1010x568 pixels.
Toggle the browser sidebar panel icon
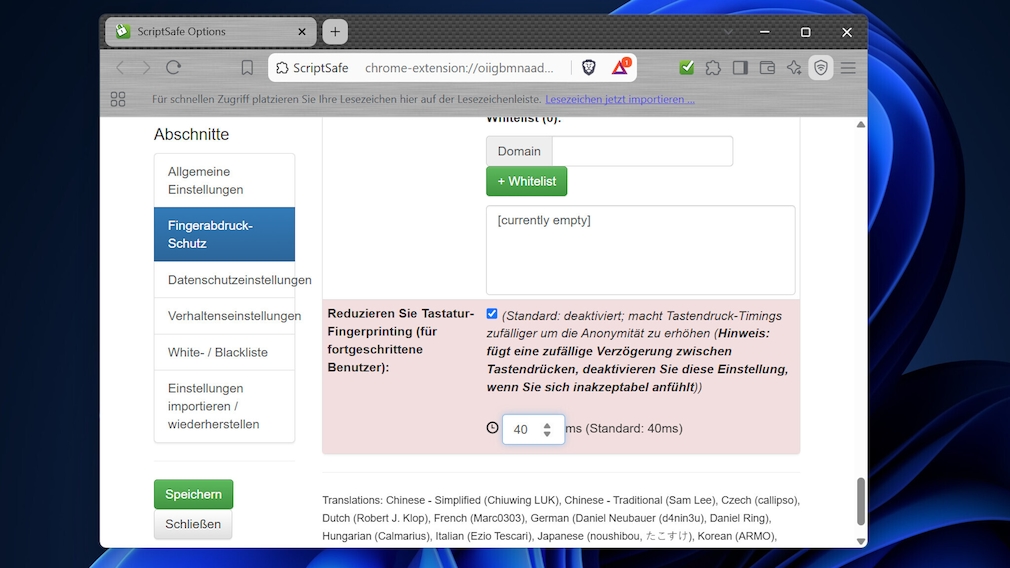740,68
